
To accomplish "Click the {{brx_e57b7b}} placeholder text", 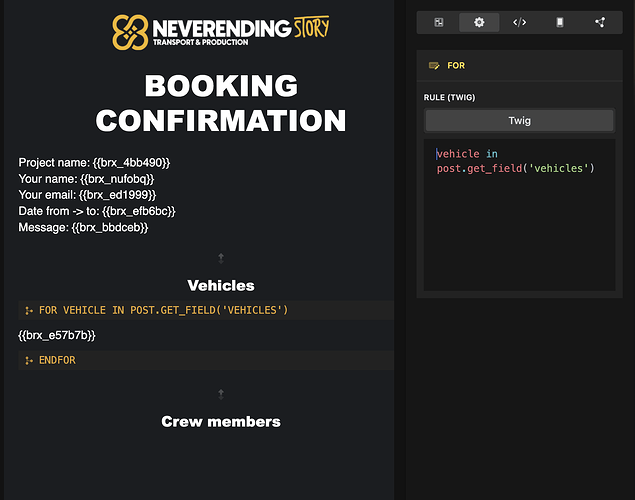I will 57,335.
